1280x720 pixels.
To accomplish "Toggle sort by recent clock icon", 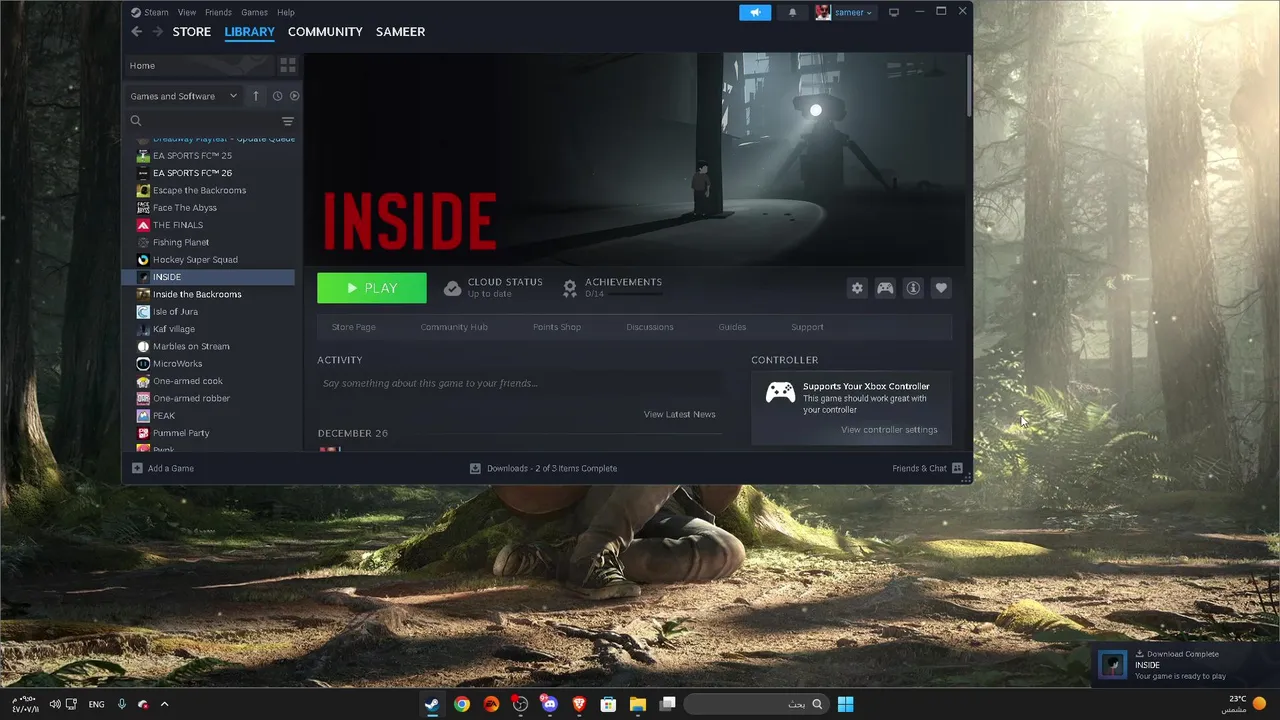I will [278, 96].
